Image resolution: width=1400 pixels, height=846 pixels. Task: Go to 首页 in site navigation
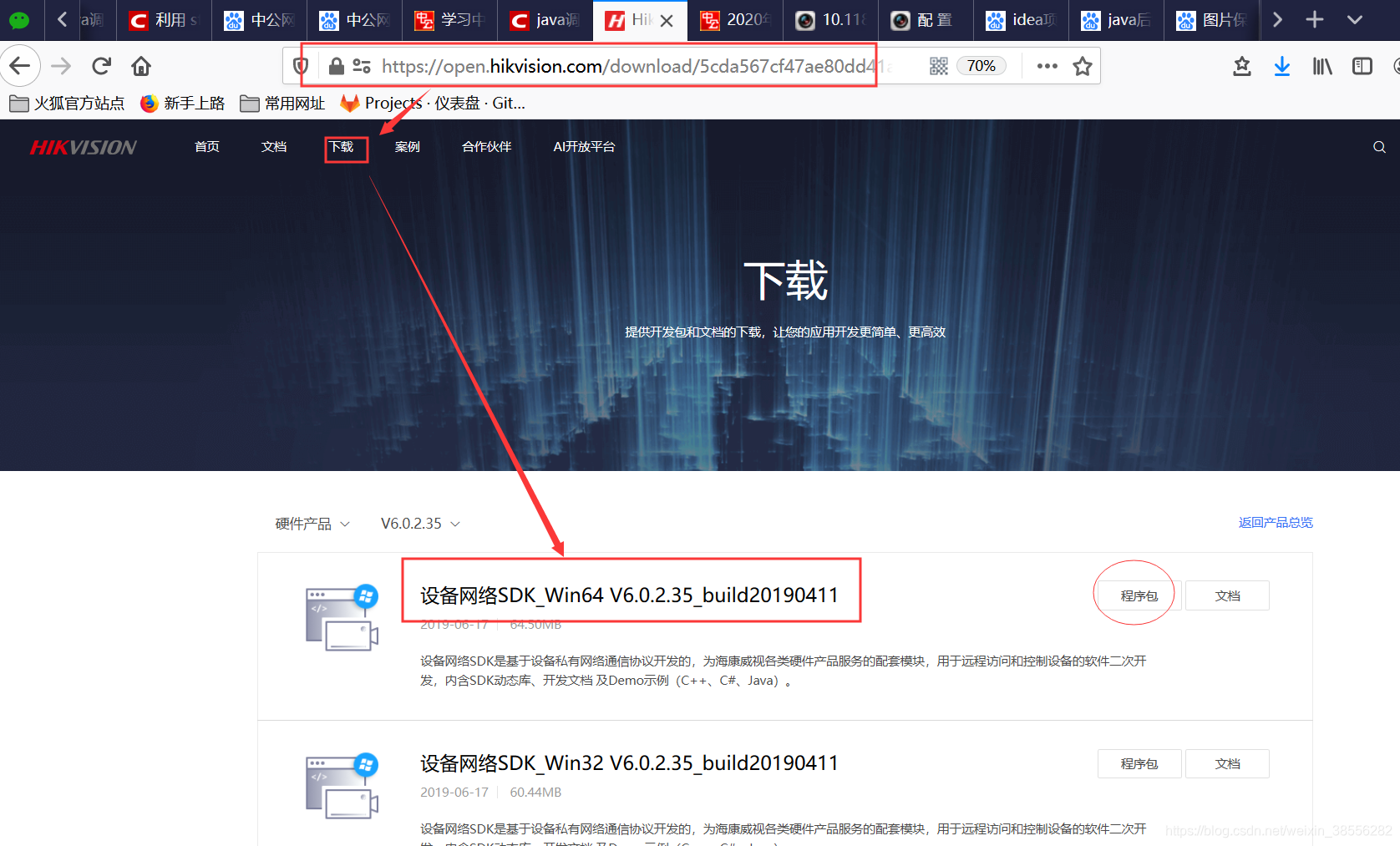pyautogui.click(x=207, y=147)
